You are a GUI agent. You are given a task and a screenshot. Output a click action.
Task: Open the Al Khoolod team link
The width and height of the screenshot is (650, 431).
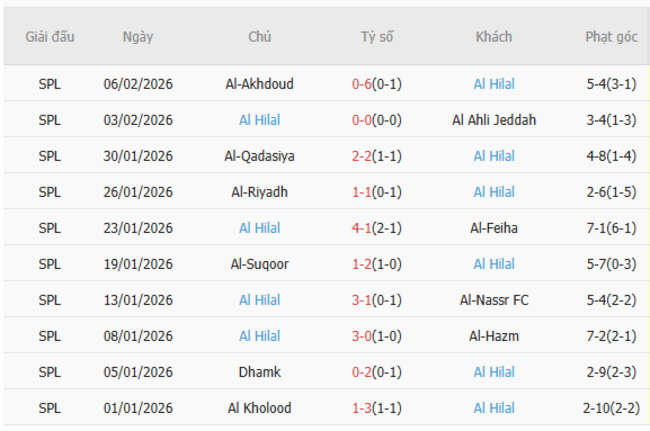point(260,408)
